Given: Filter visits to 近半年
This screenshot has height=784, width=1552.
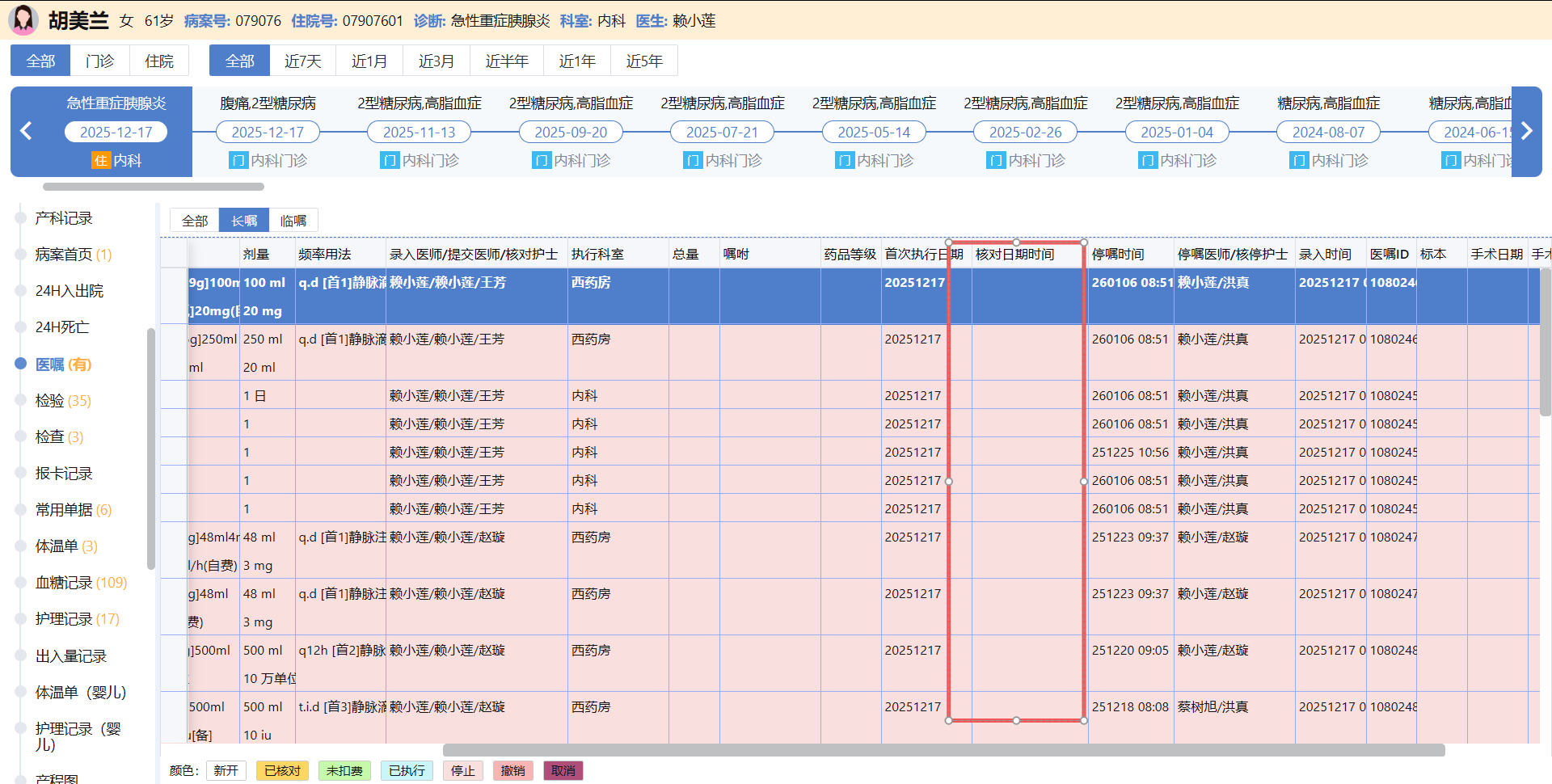Looking at the screenshot, I should 507,61.
